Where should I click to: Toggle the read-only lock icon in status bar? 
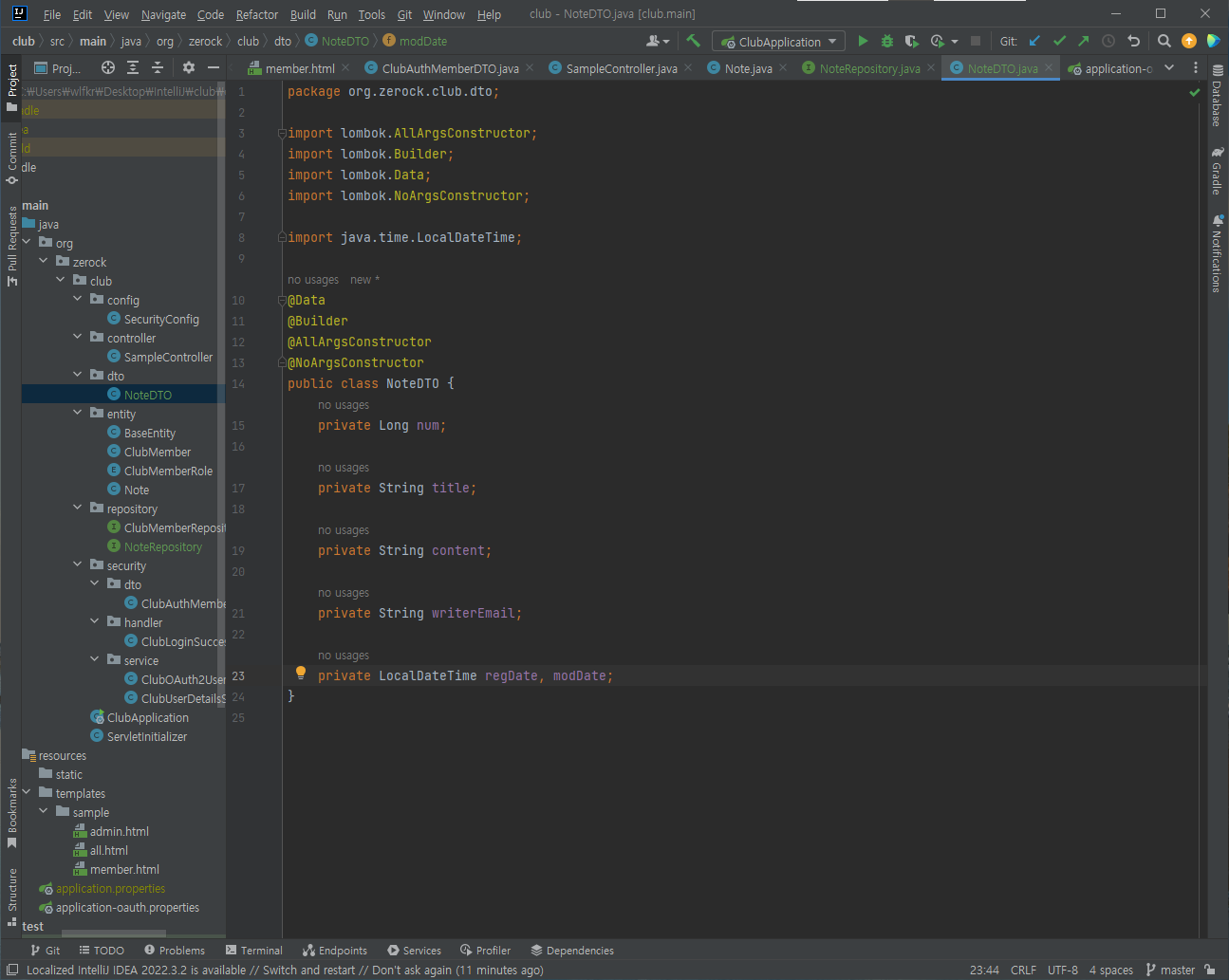[x=1209, y=970]
